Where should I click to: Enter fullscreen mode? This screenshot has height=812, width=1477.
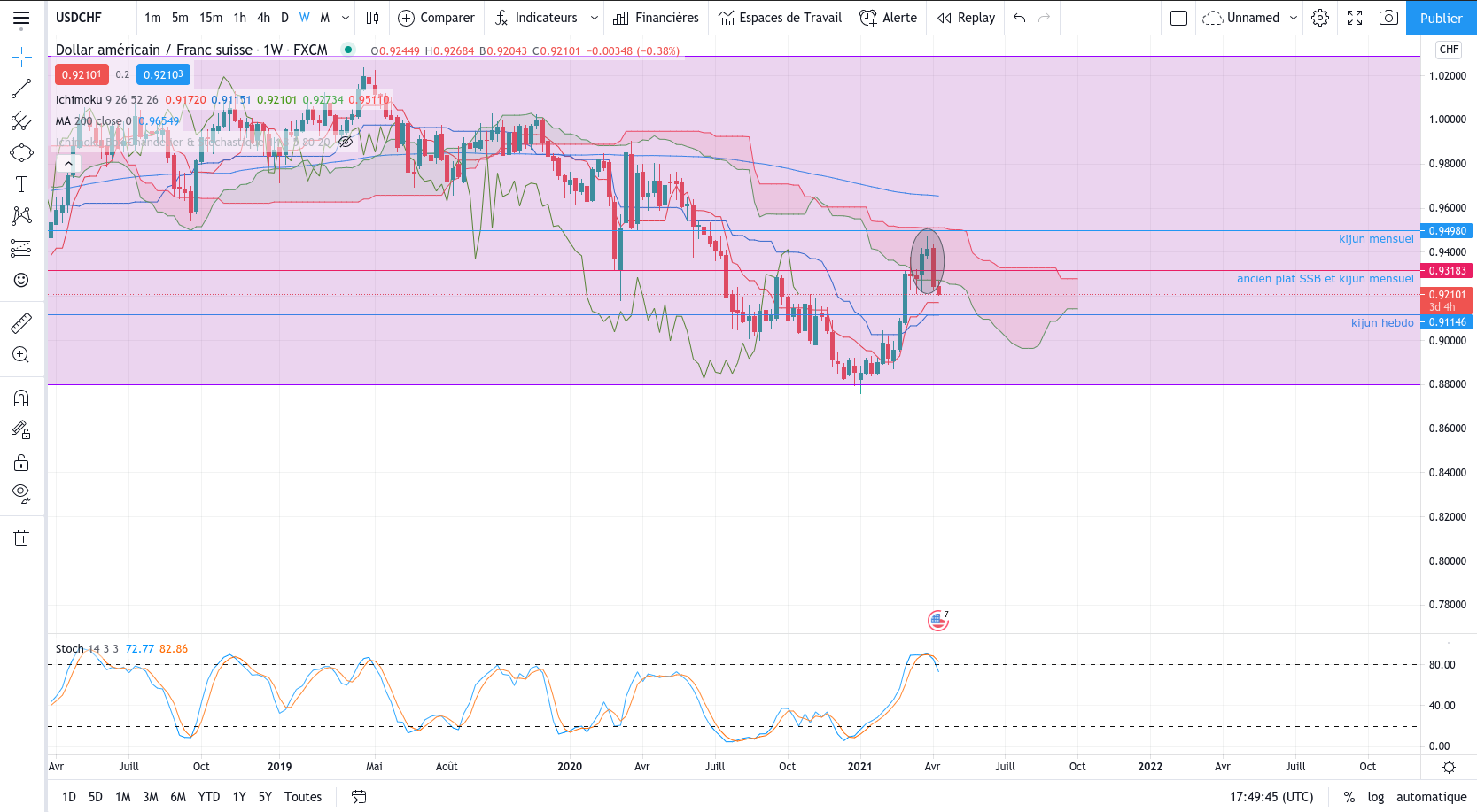pos(1355,18)
